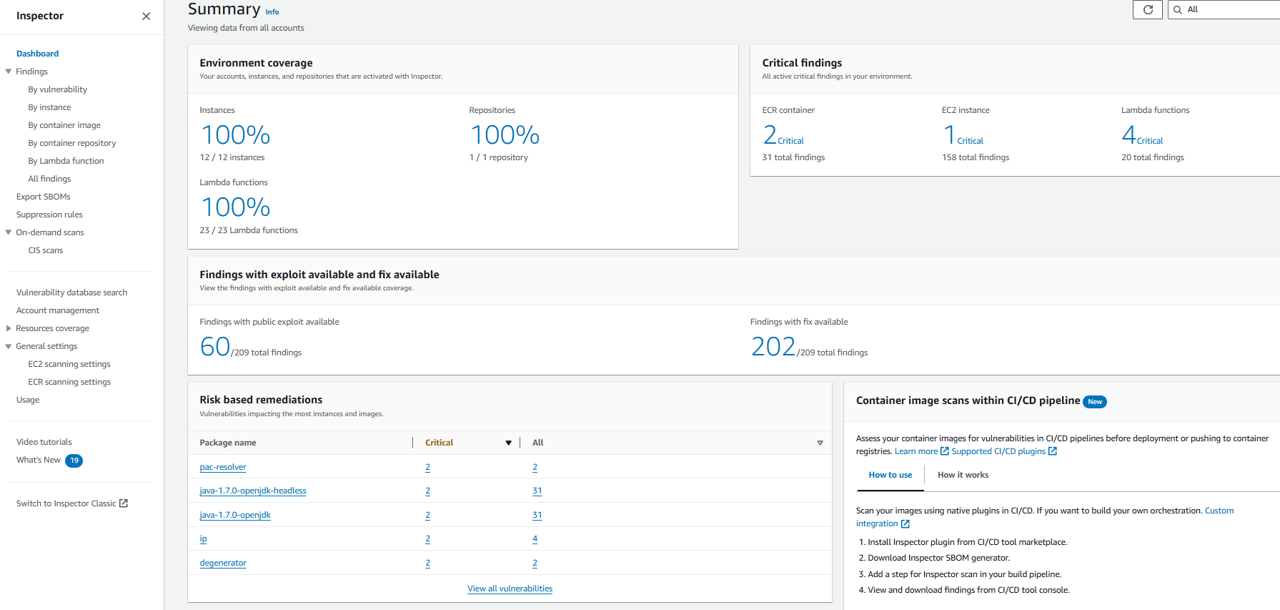Viewport: 1280px width, 610px height.
Task: Open findings By Lambda function
Action: point(66,161)
